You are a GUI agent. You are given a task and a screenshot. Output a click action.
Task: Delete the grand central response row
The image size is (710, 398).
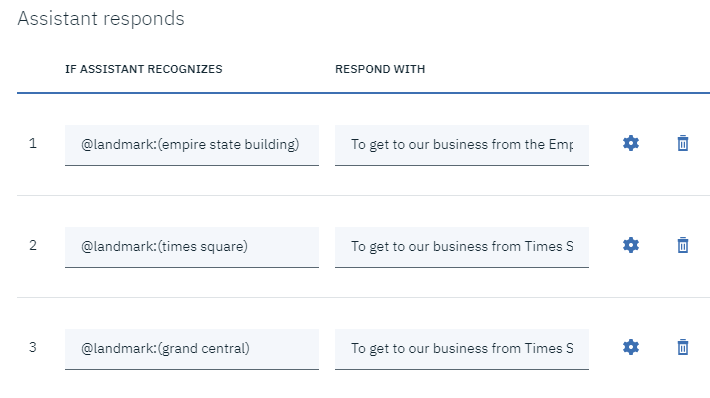683,347
